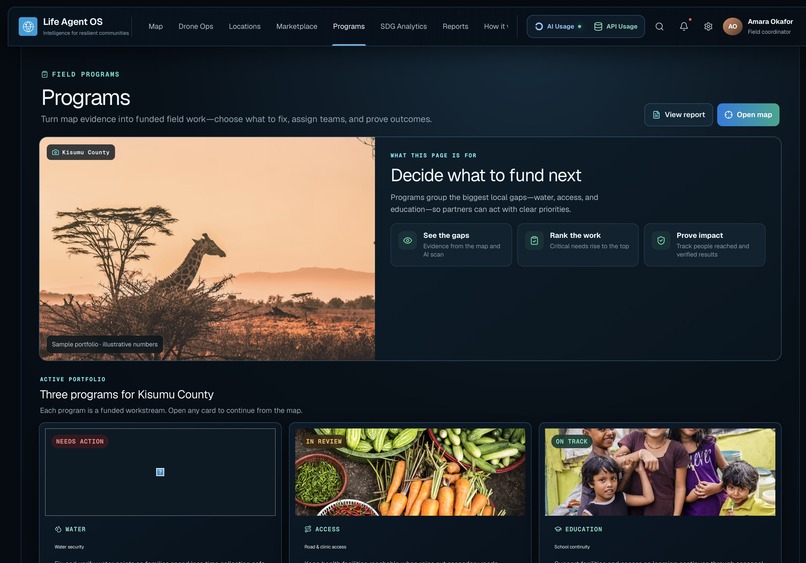Open the search icon in the header

659,26
